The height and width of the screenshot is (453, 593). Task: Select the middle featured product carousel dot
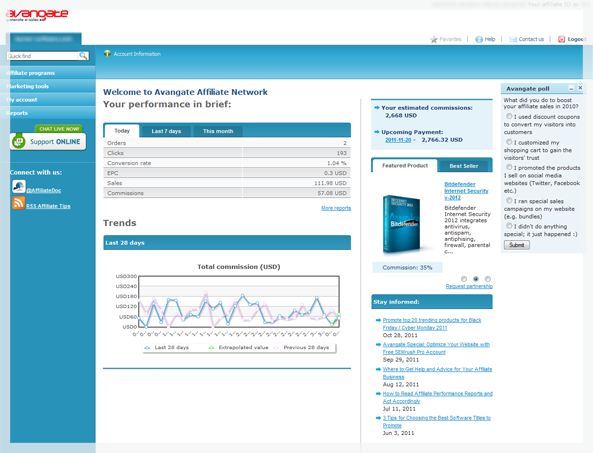pyautogui.click(x=476, y=279)
